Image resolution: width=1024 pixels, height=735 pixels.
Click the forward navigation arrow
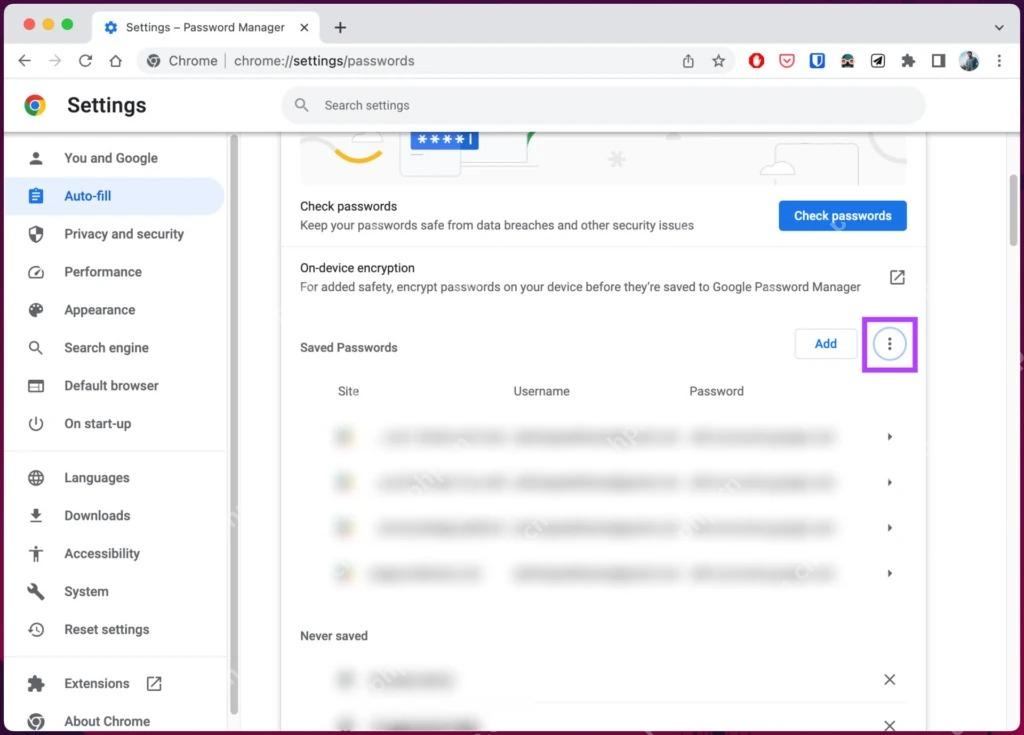click(x=55, y=61)
